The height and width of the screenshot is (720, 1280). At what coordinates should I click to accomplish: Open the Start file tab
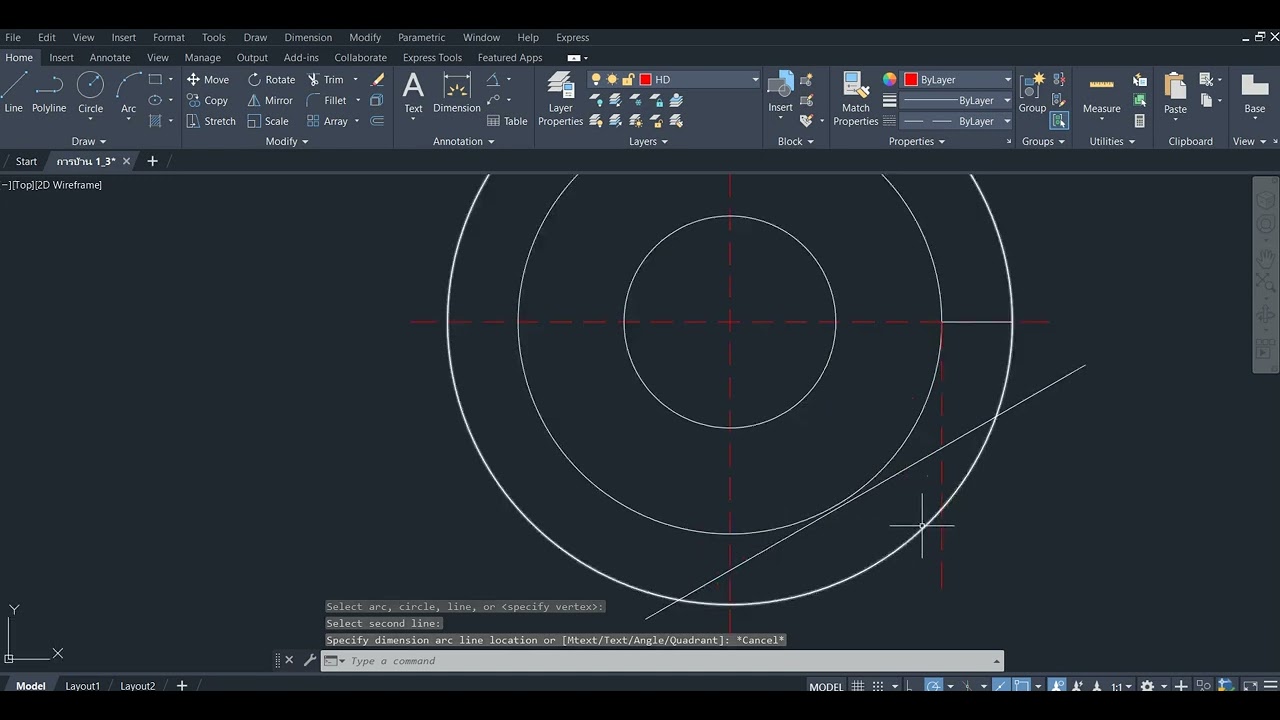[26, 161]
